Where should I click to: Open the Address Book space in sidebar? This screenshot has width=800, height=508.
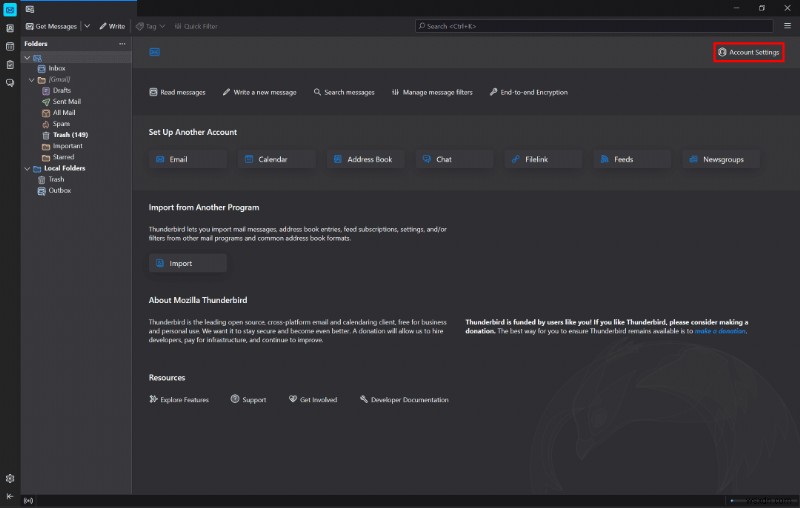click(10, 28)
